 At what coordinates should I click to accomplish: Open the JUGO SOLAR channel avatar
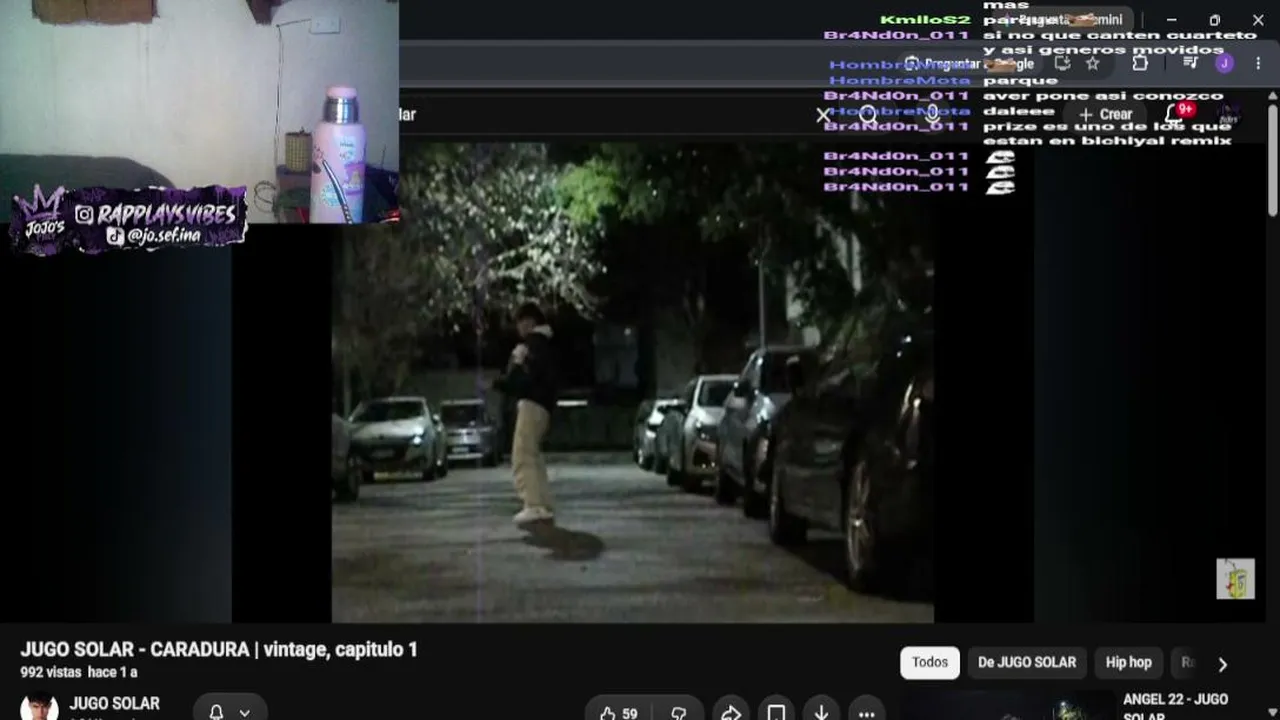[x=39, y=707]
